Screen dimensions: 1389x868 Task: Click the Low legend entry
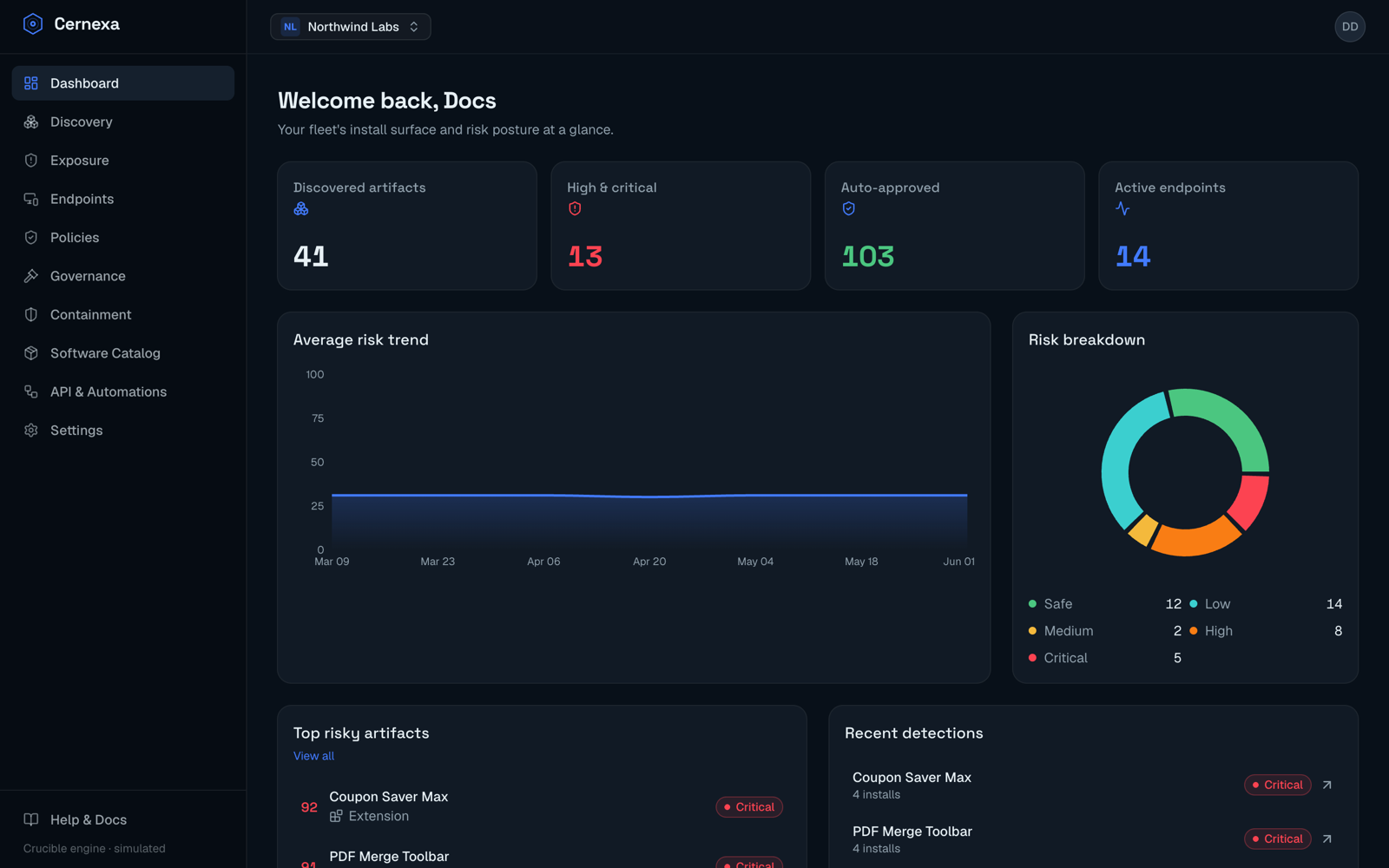[x=1266, y=604]
